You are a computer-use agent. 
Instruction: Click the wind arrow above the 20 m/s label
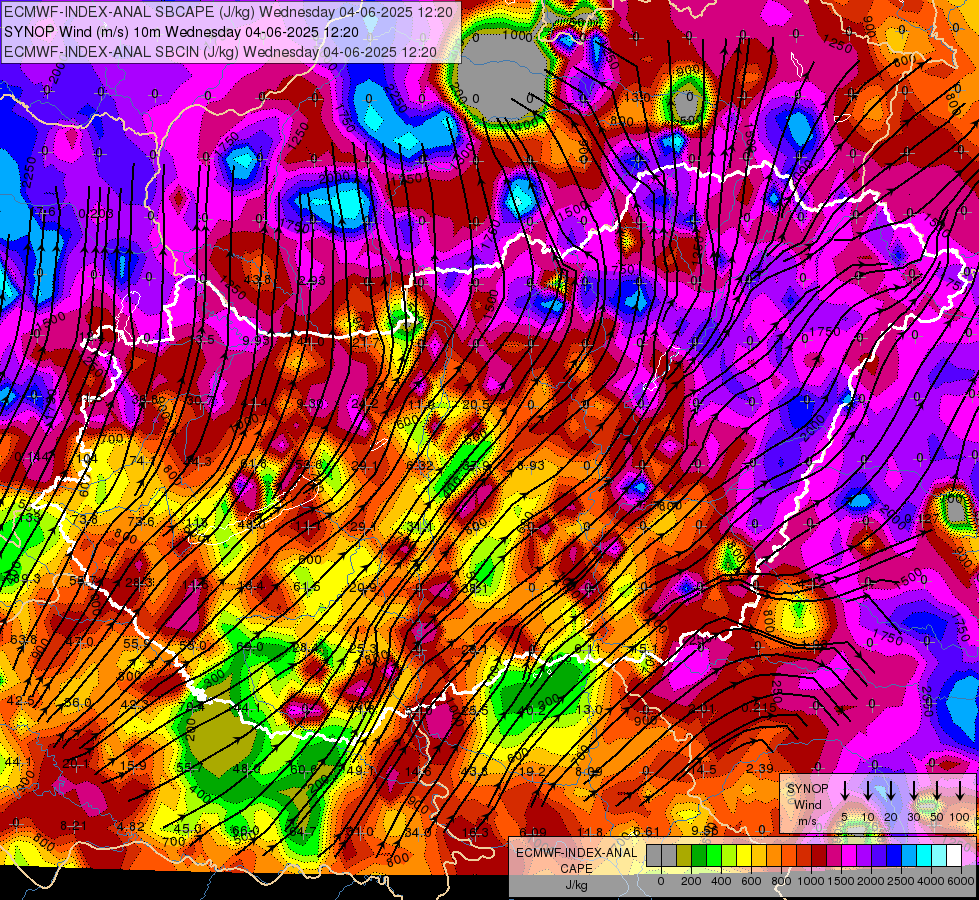click(x=891, y=790)
